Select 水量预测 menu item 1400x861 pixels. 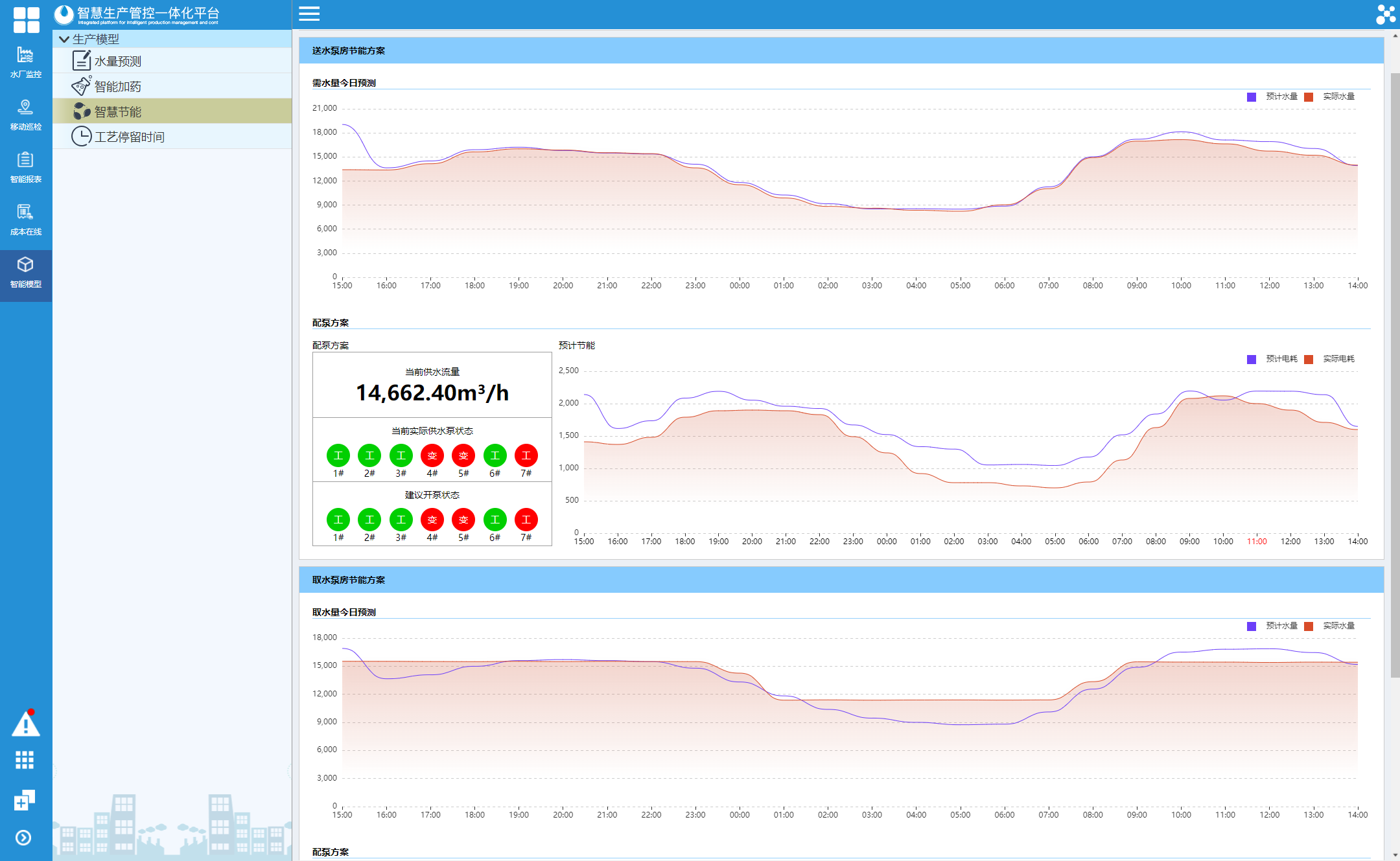[117, 61]
